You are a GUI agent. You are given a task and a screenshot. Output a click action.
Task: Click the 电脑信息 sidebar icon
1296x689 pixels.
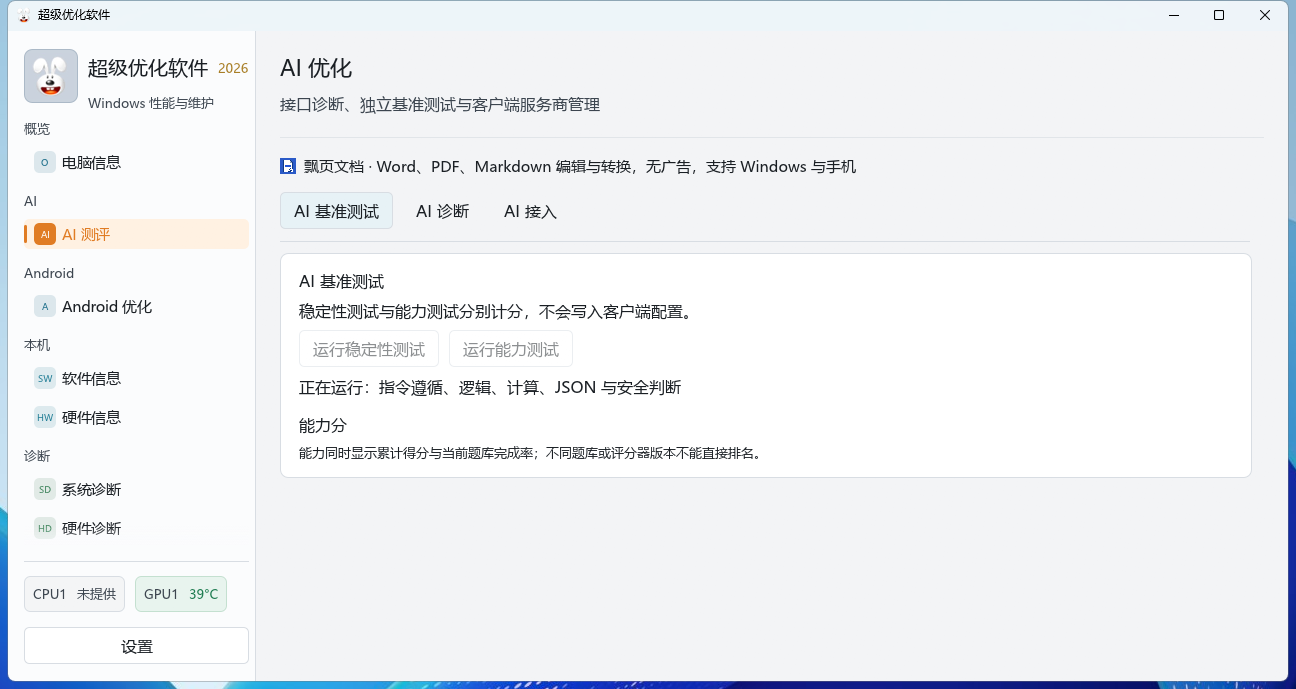point(45,162)
